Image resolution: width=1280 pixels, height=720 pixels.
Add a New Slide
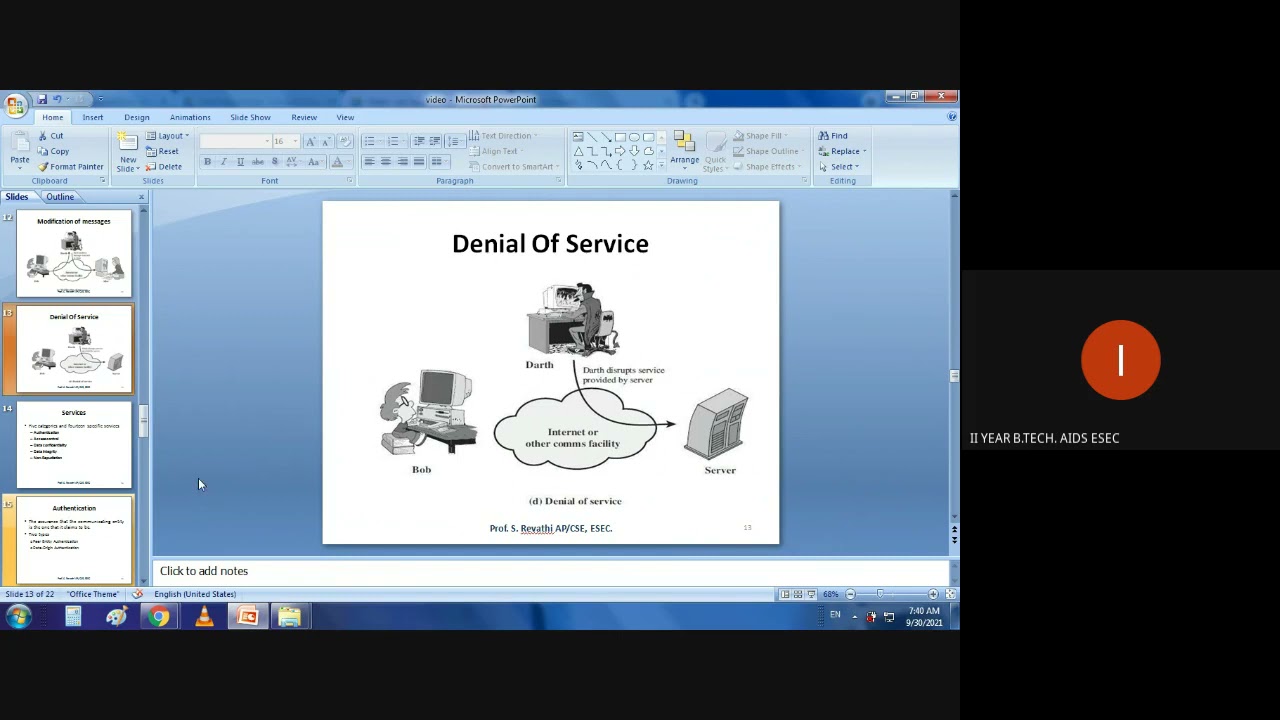point(127,152)
